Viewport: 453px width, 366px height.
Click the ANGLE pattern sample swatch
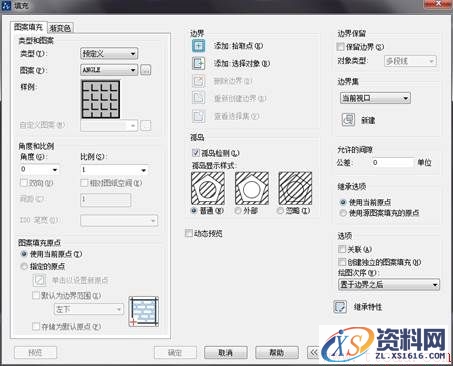pos(101,99)
